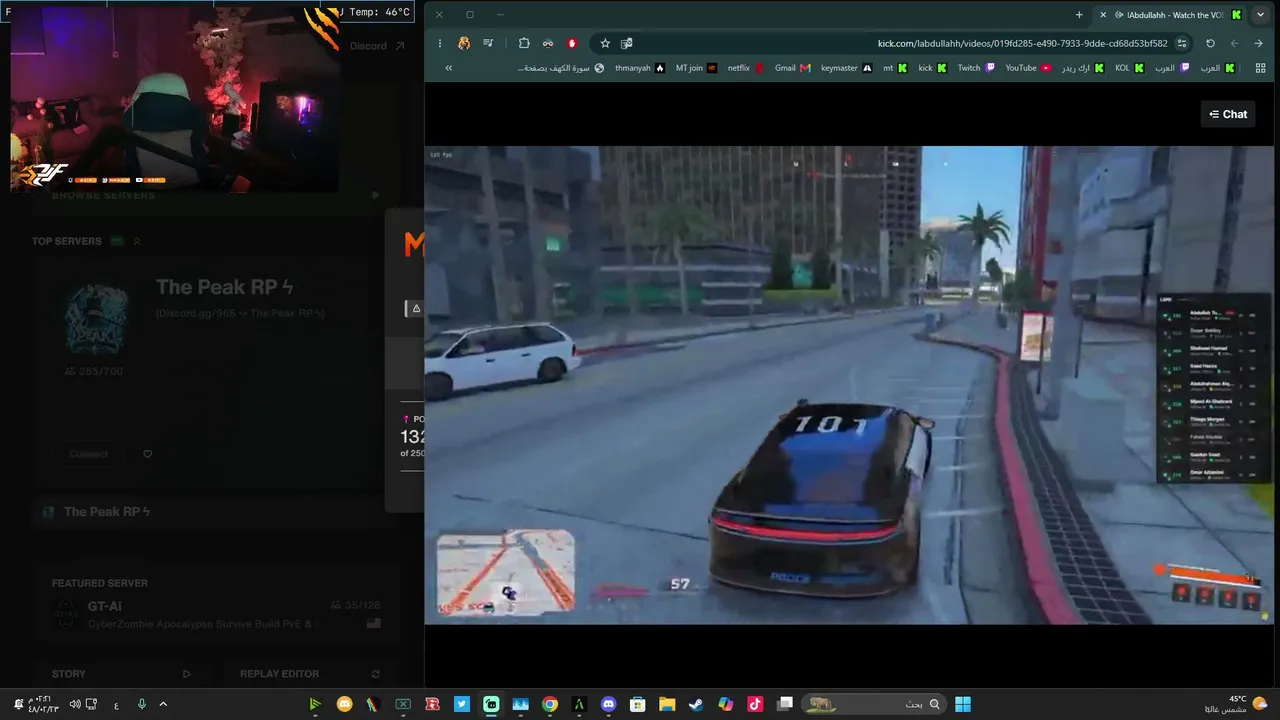Viewport: 1280px width, 720px height.
Task: Show more bookmarks overflow chevron
Action: coord(448,68)
